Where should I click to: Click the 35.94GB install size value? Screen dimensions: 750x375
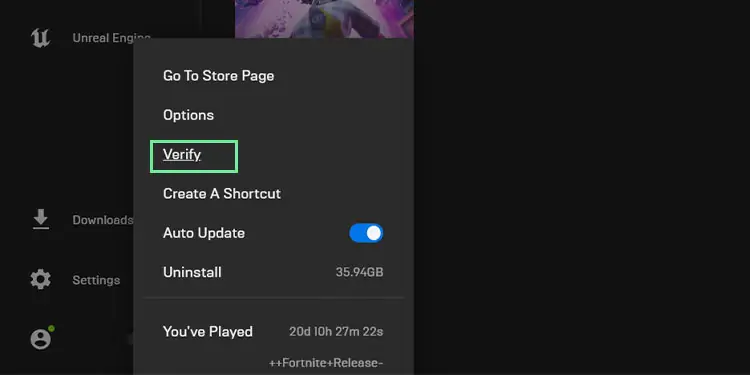pos(359,272)
